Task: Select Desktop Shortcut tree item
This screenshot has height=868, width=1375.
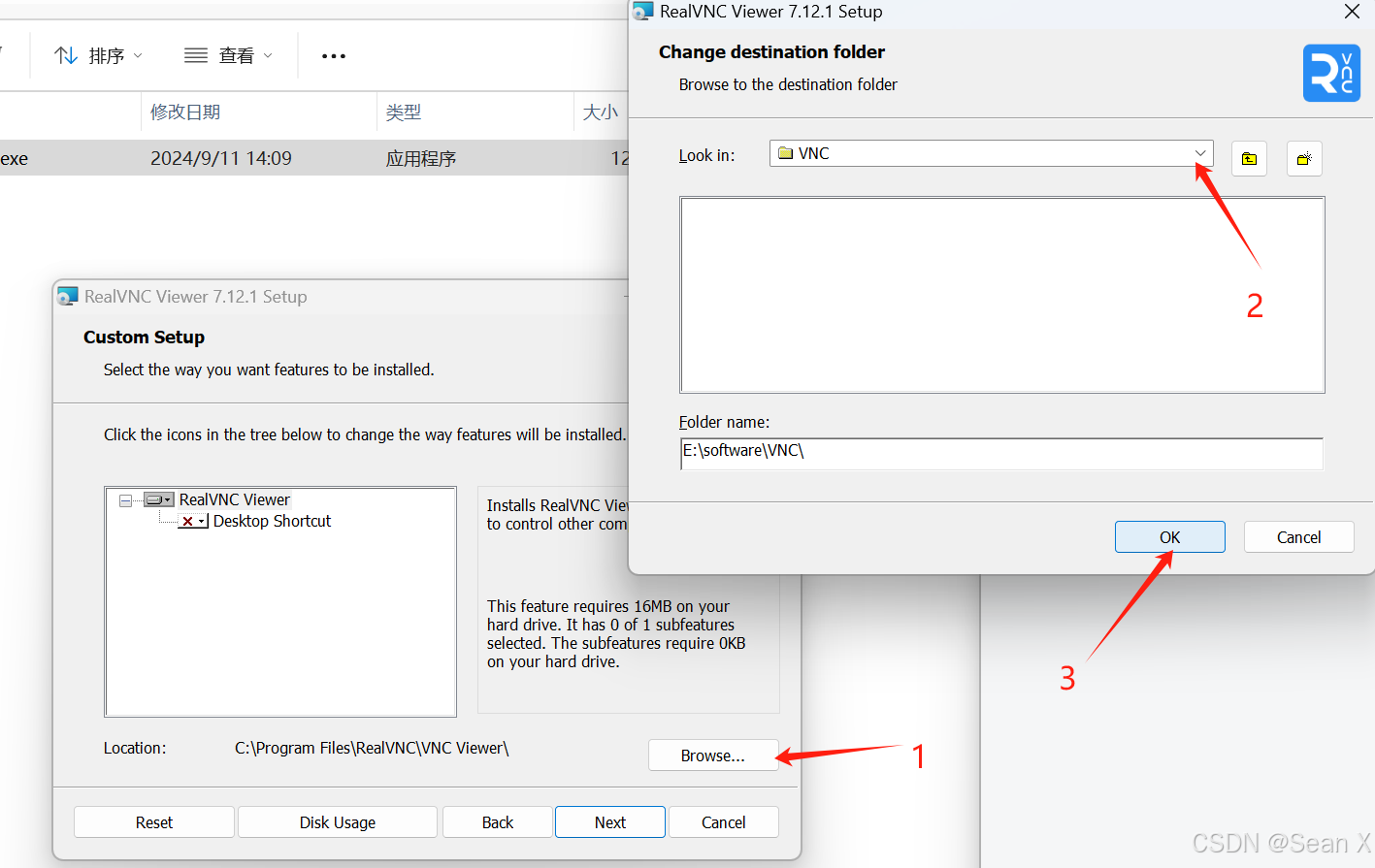Action: (272, 521)
